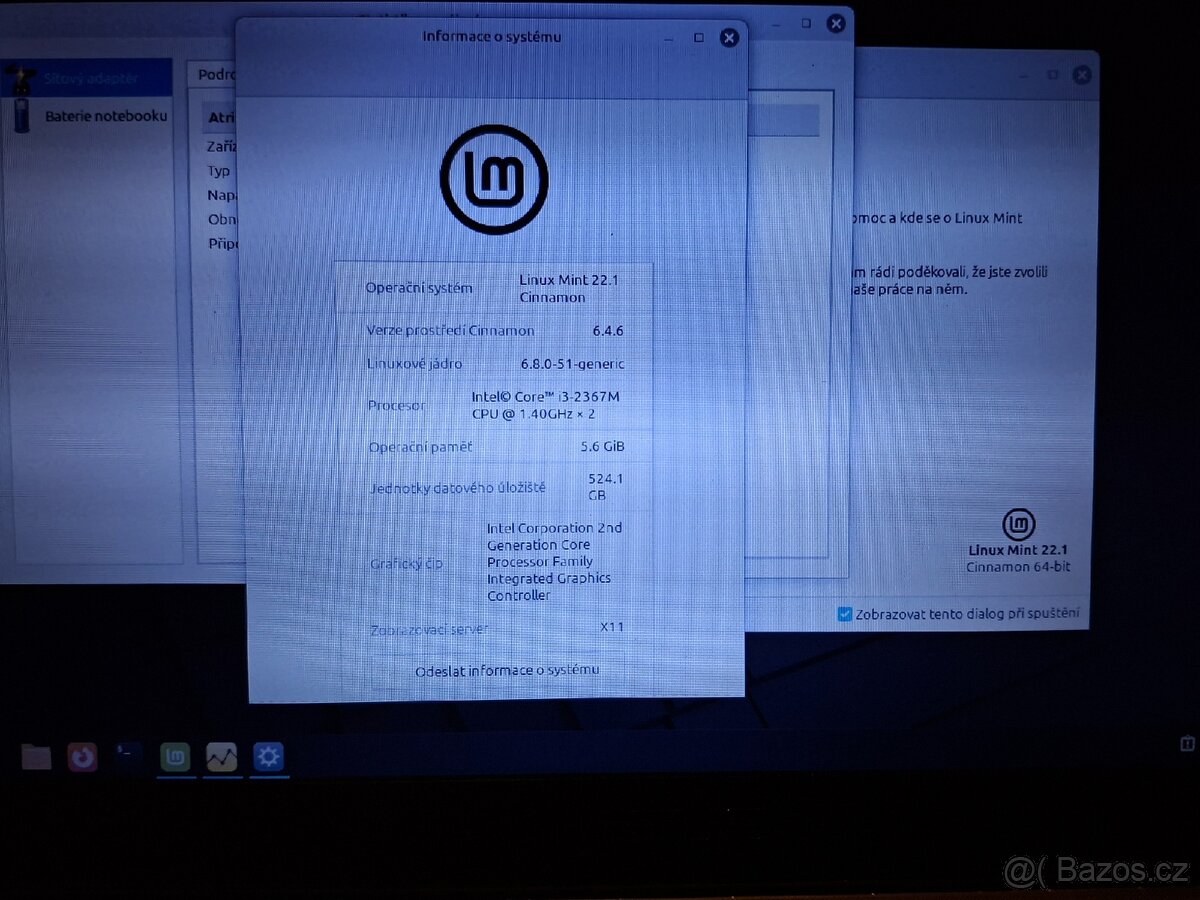Switch to Linux Mint welcome taskbar icon
This screenshot has width=1200, height=900.
click(x=175, y=758)
